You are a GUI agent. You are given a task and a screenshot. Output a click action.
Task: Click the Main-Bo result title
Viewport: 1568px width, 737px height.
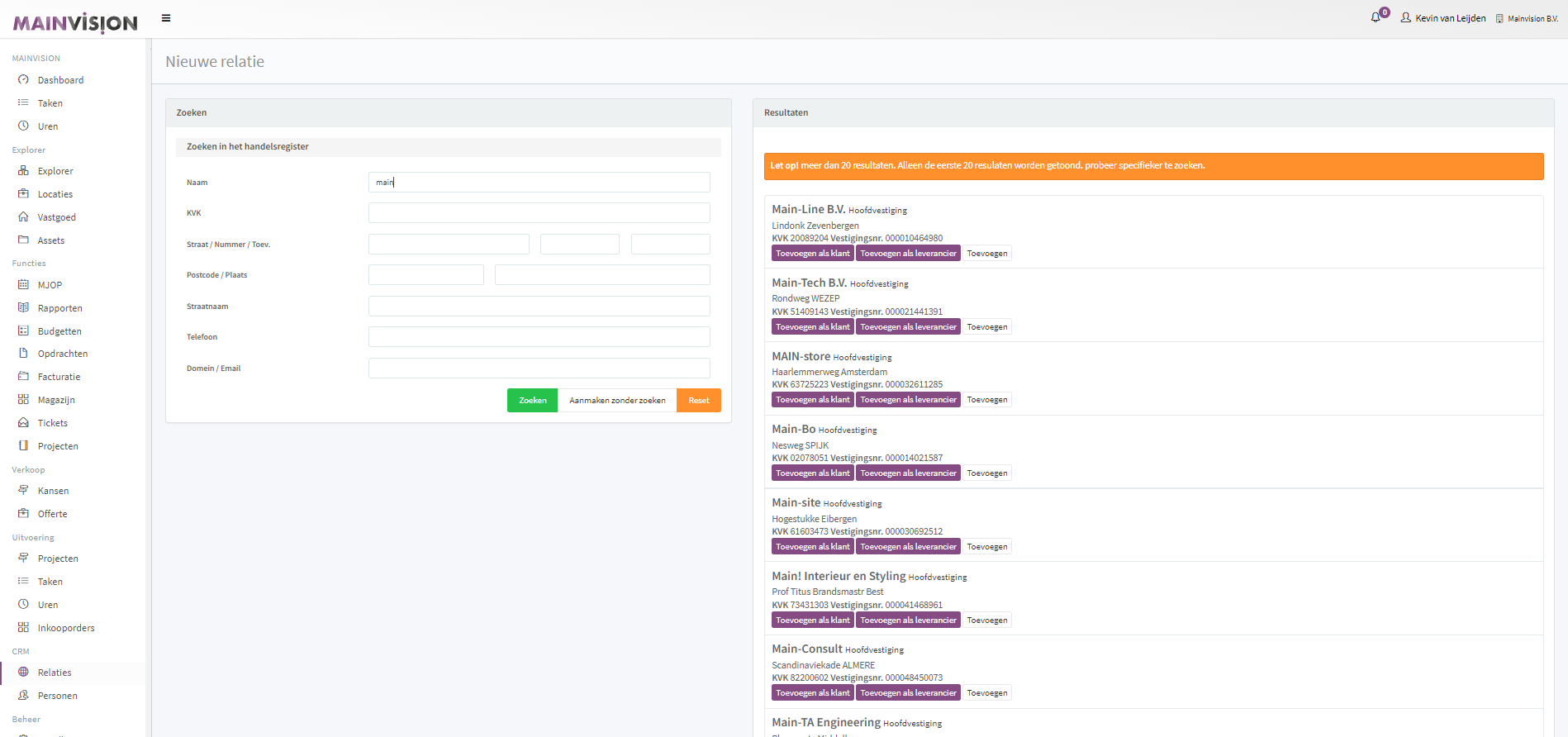794,430
